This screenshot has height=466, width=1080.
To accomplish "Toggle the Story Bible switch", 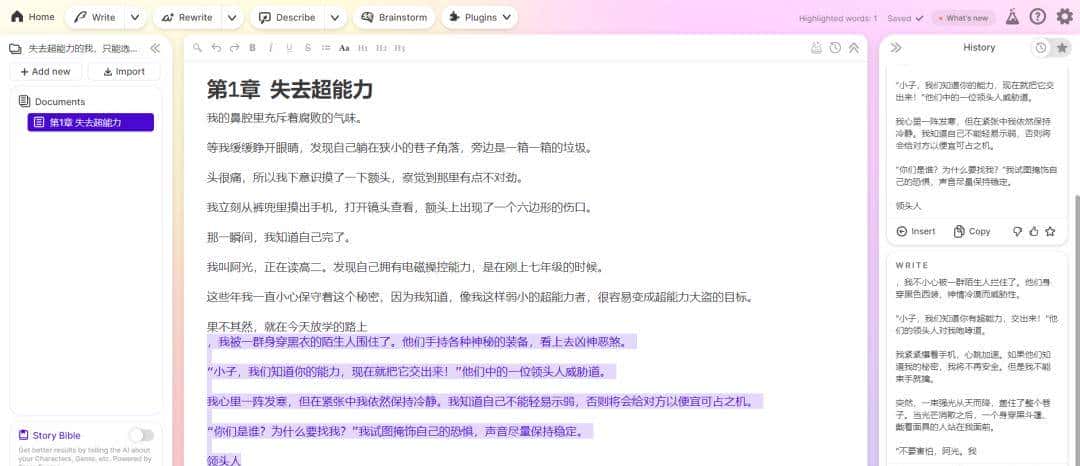I will 141,435.
